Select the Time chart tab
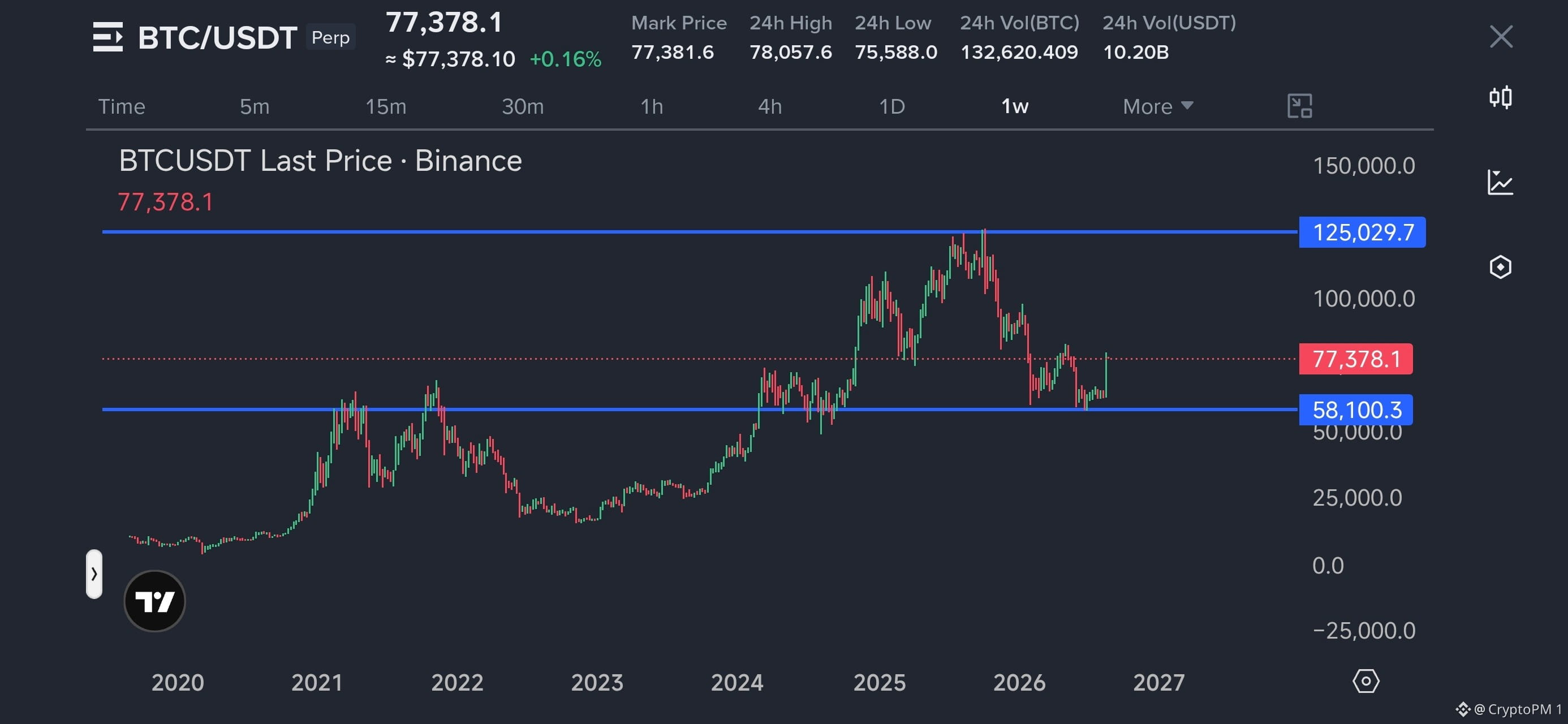1568x724 pixels. pos(122,106)
